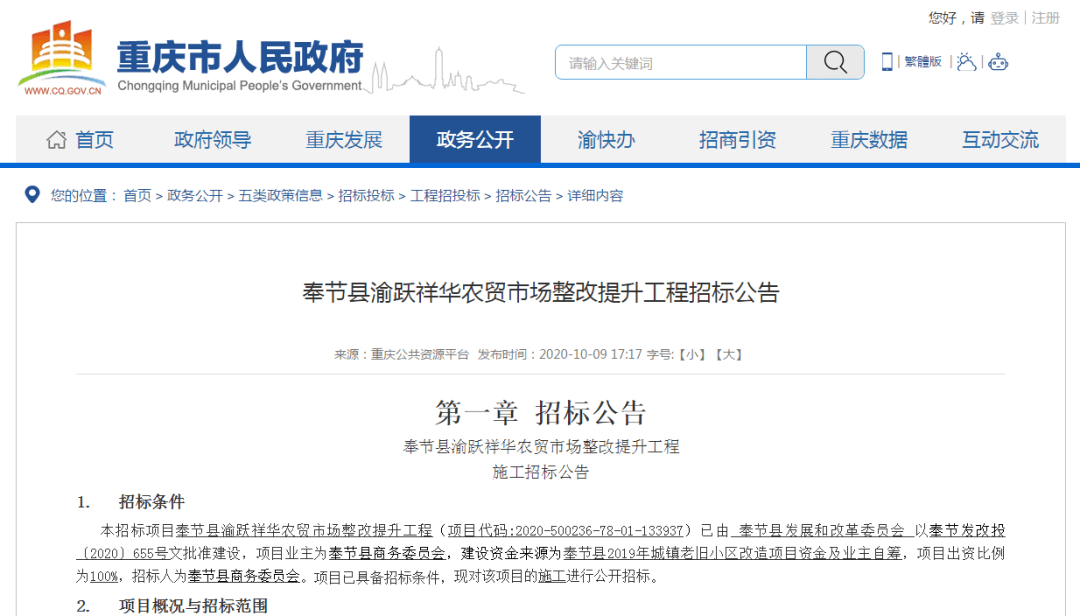Open the 政务公开 navigation tab
Viewport: 1080px width, 616px height.
tap(475, 140)
